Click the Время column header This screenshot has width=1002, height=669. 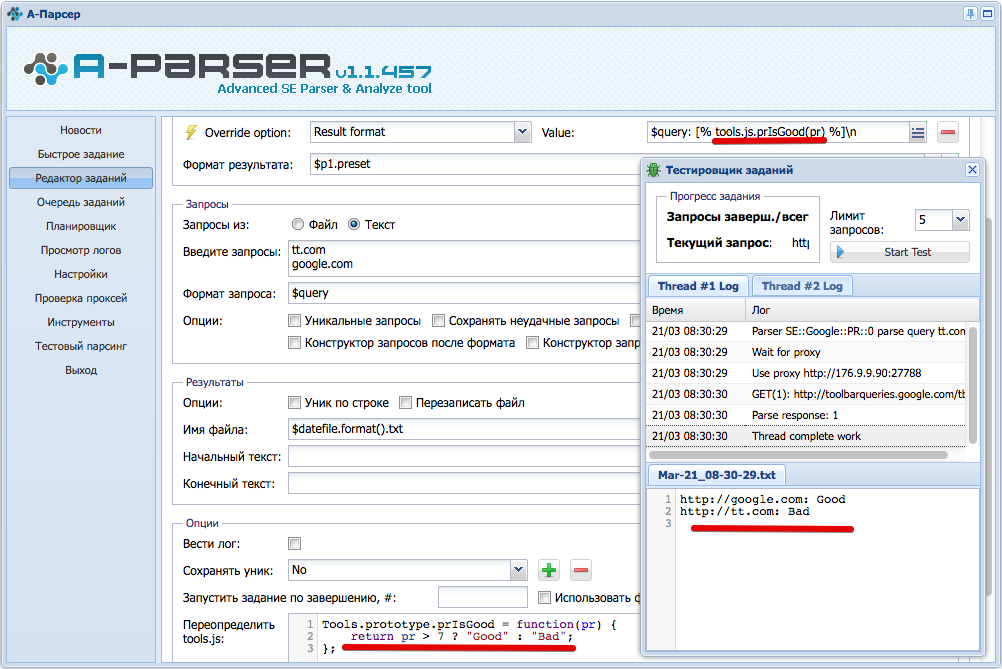click(x=696, y=310)
